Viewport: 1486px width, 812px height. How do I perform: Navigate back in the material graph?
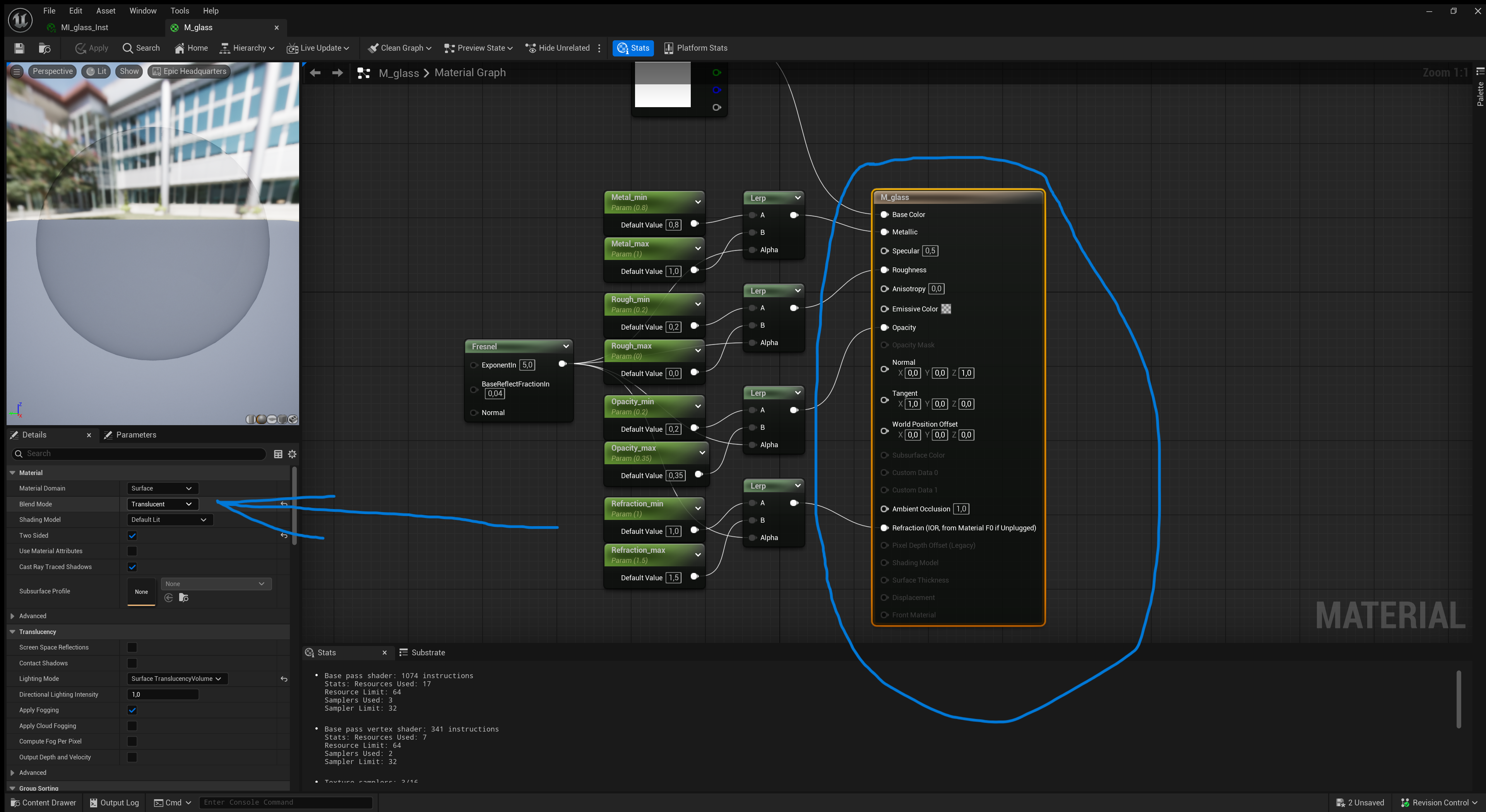[x=315, y=73]
